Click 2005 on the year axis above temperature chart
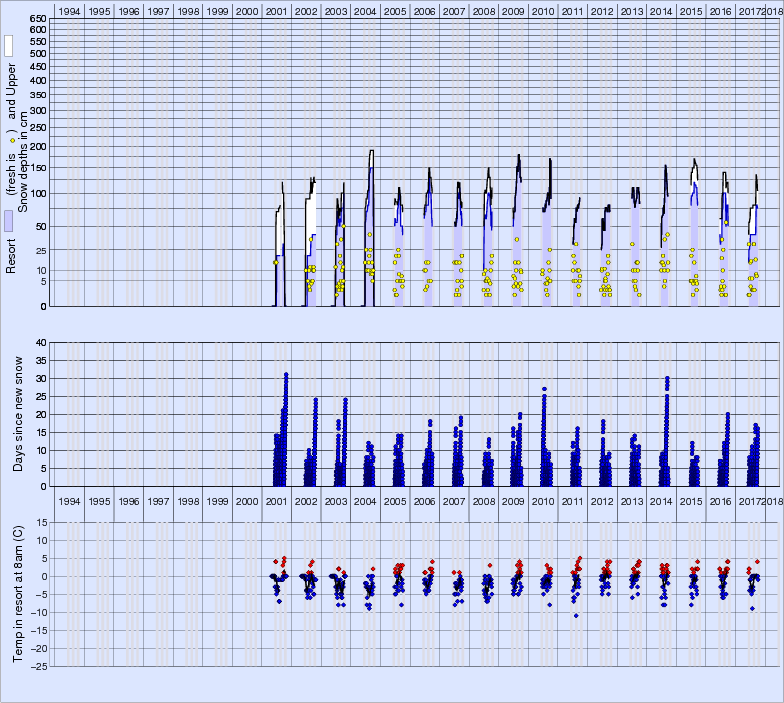784x703 pixels. 395,500
